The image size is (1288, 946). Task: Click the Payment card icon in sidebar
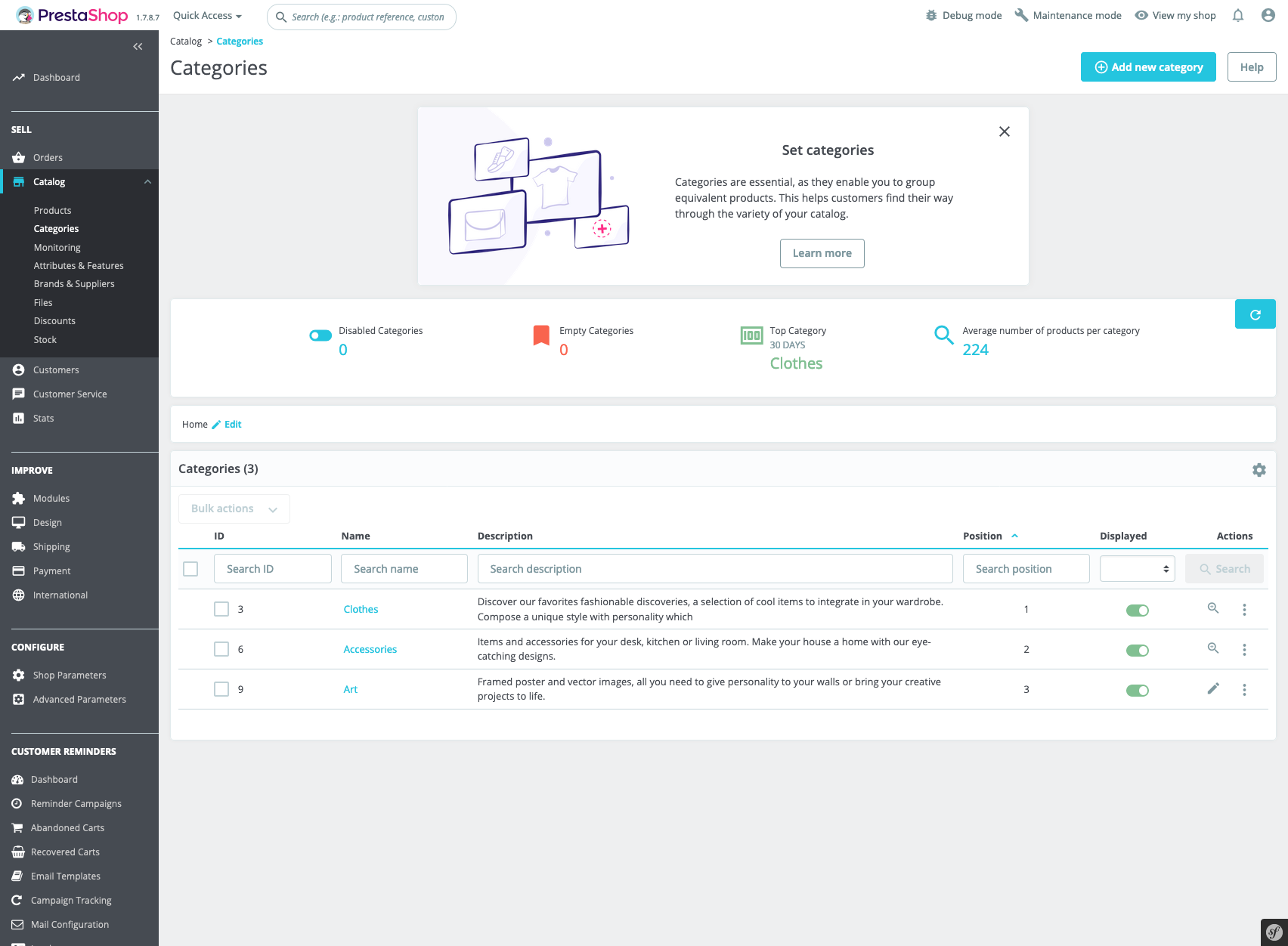pyautogui.click(x=19, y=570)
